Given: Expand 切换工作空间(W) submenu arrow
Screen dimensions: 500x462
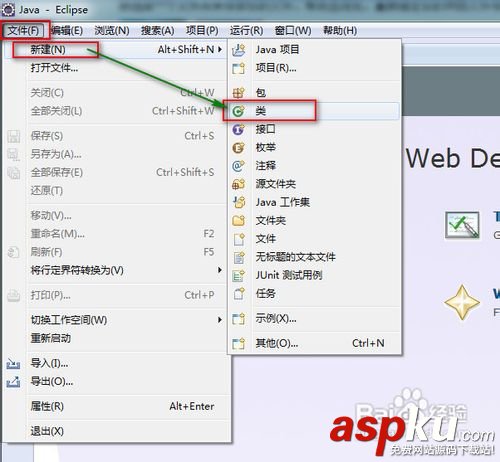Looking at the screenshot, I should pos(220,320).
